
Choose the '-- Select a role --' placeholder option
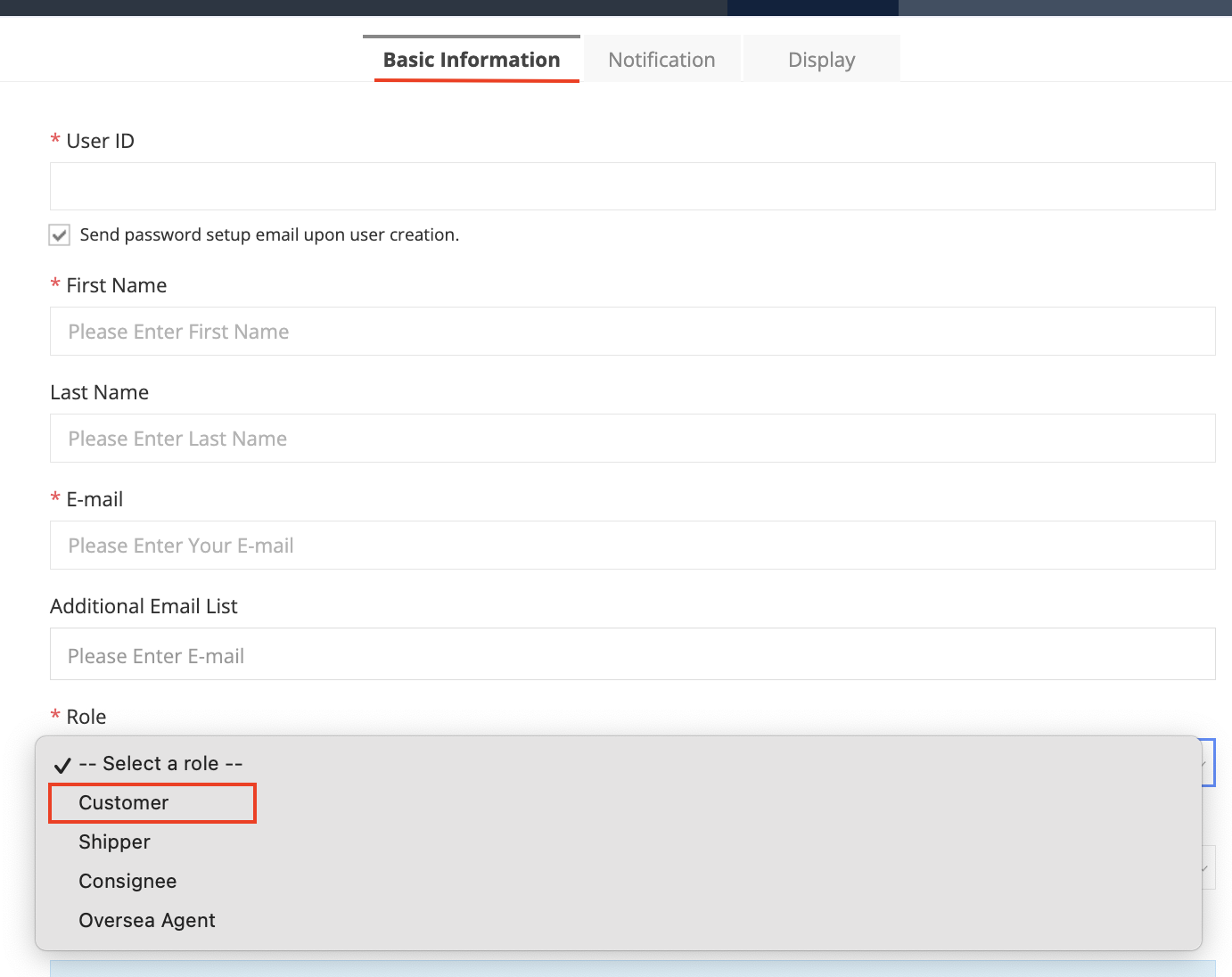pos(160,763)
